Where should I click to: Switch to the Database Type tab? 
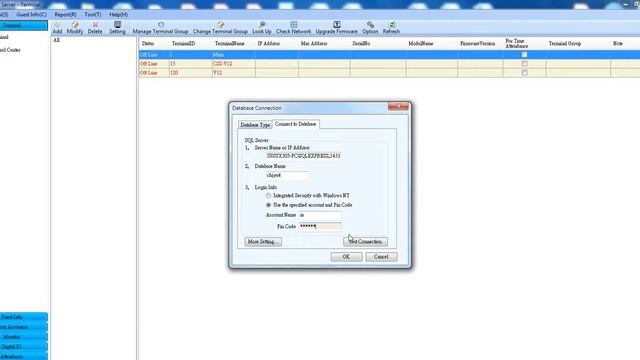pyautogui.click(x=255, y=124)
